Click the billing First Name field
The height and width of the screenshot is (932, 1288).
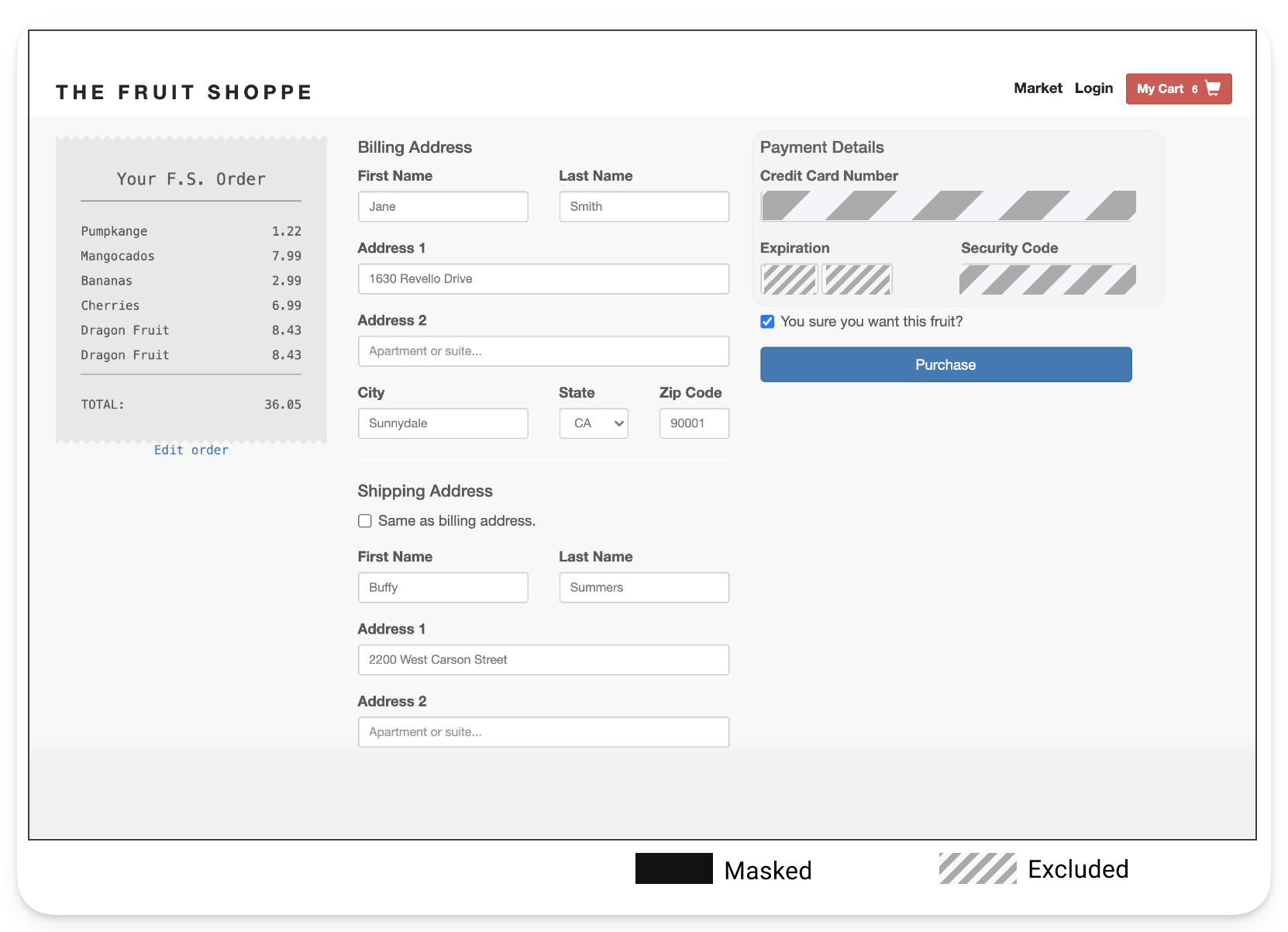click(x=443, y=207)
